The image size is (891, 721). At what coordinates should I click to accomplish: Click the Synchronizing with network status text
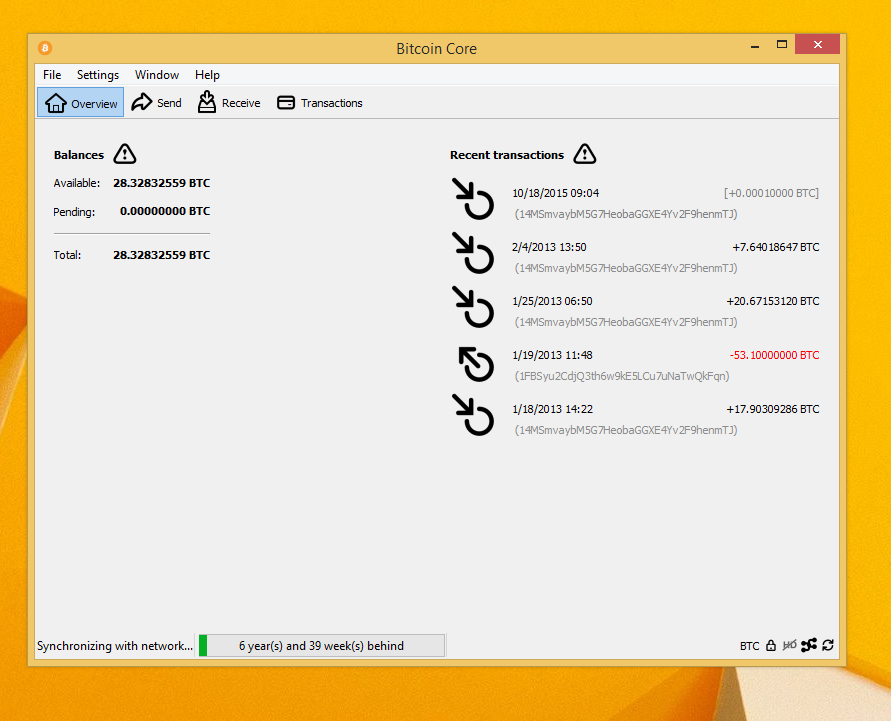(115, 646)
